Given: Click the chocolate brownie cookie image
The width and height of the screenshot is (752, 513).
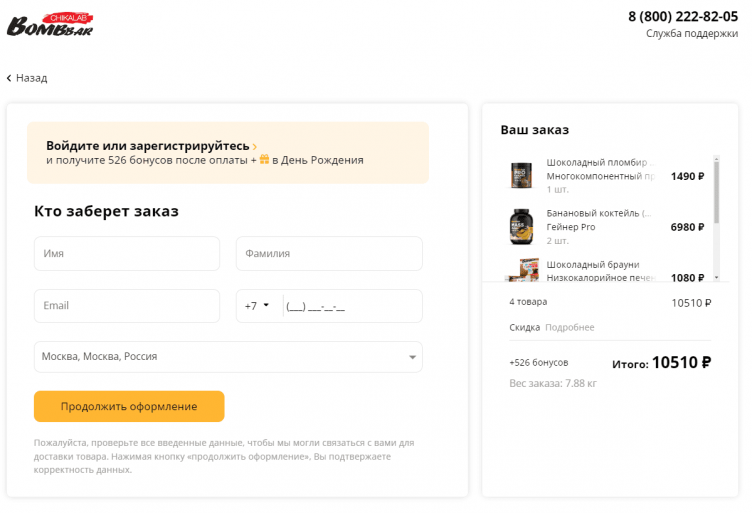Looking at the screenshot, I should (x=520, y=270).
